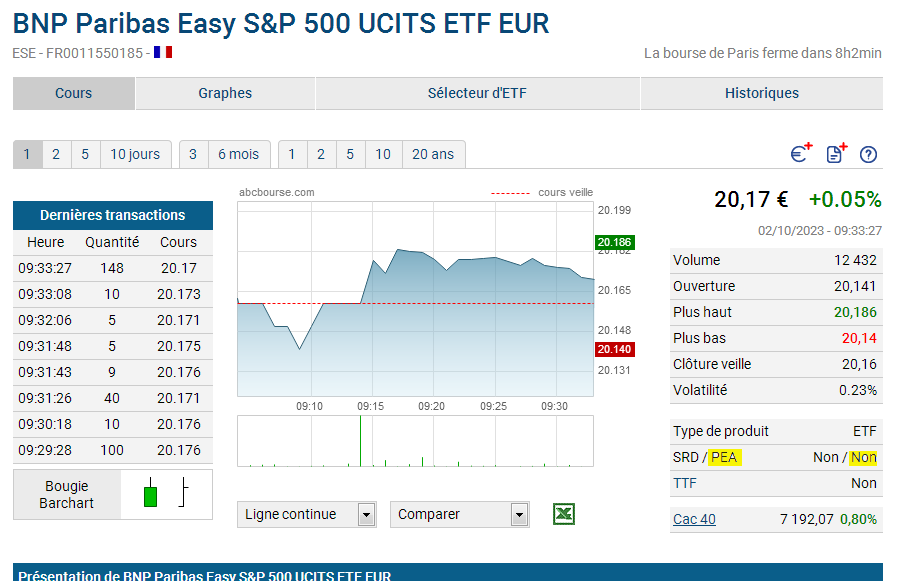The height and width of the screenshot is (581, 900).
Task: Click the French flag icon
Action: point(163,52)
